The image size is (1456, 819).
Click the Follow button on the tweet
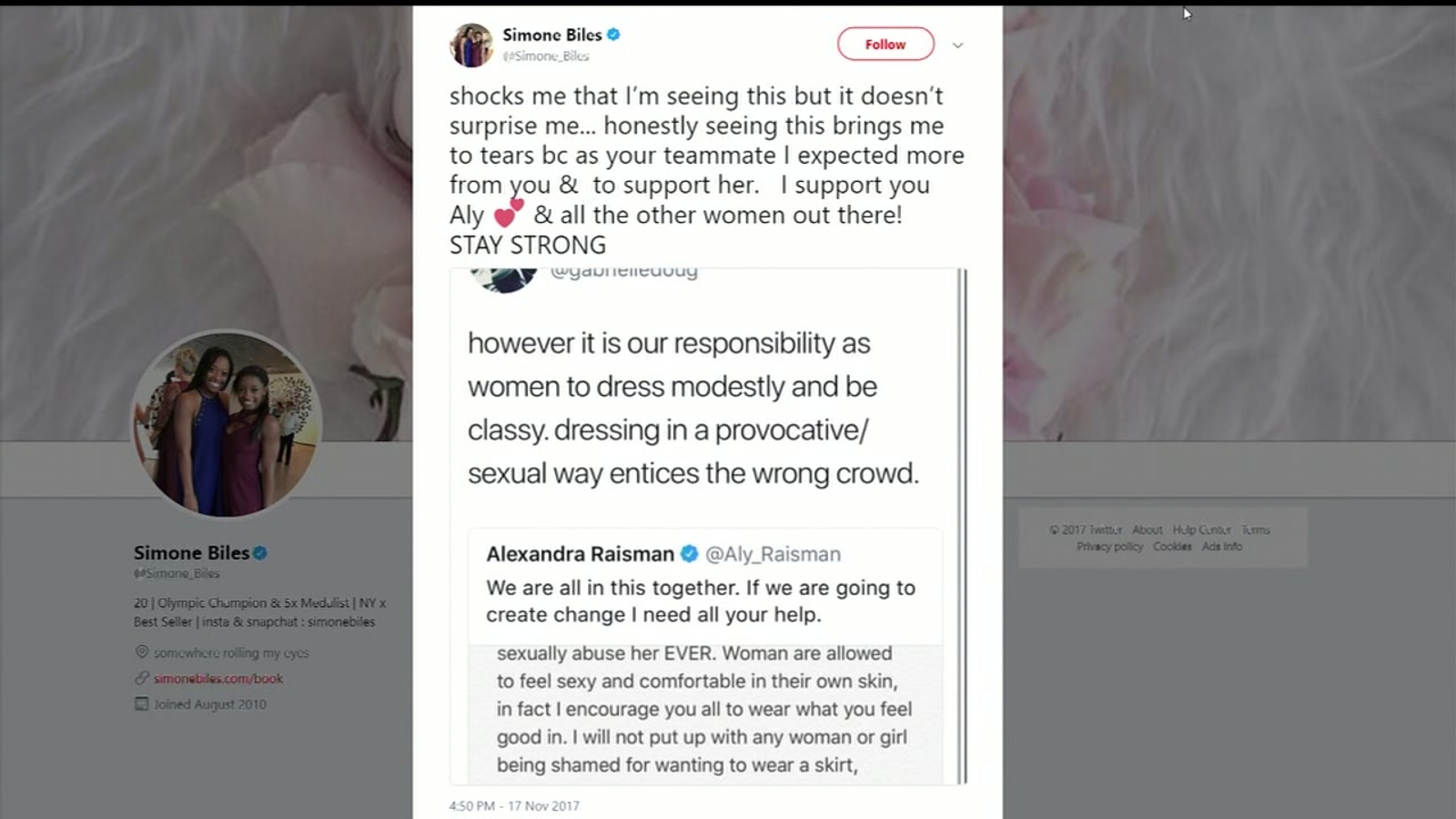[885, 44]
